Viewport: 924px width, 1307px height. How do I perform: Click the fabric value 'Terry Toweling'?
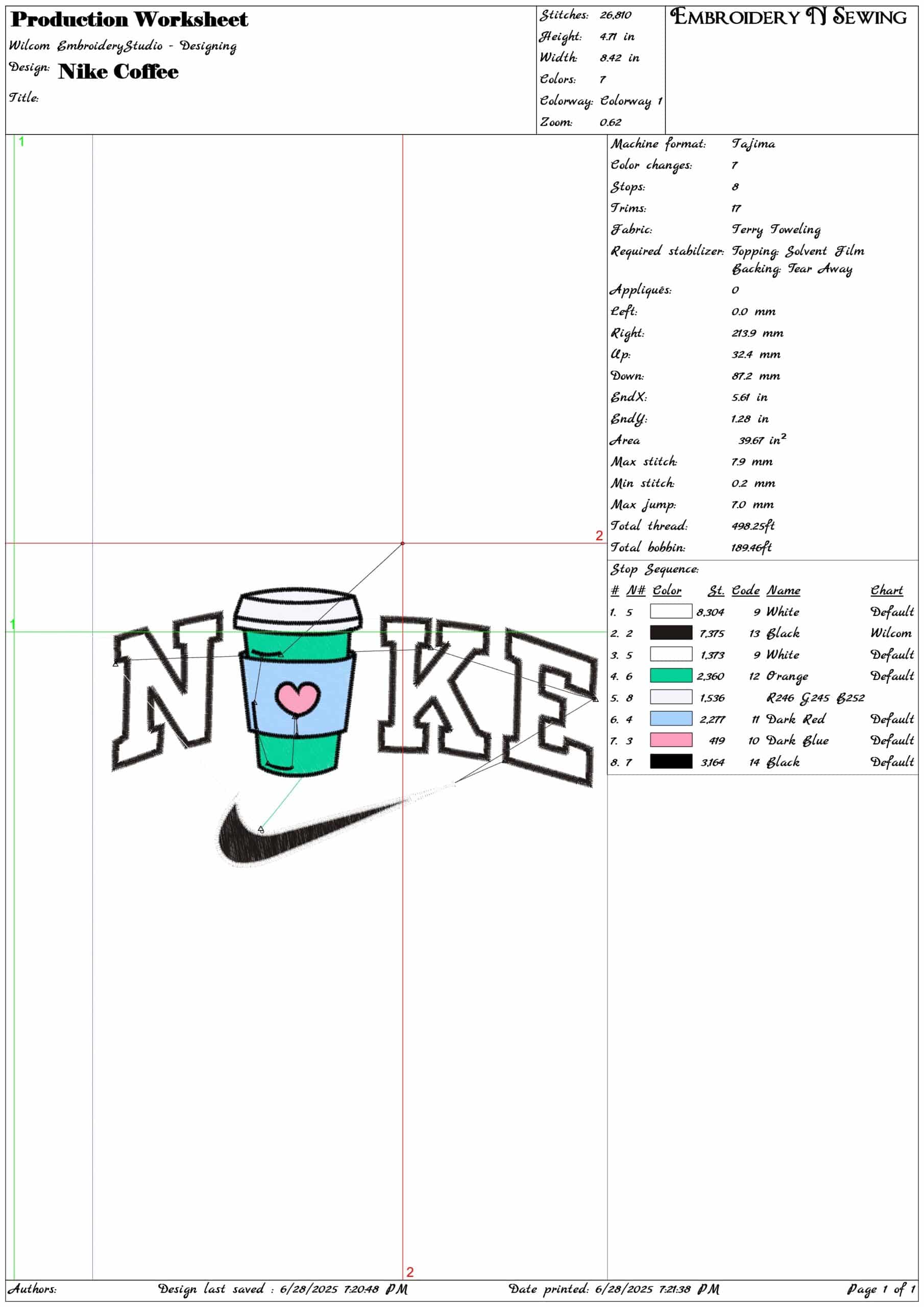[x=775, y=229]
